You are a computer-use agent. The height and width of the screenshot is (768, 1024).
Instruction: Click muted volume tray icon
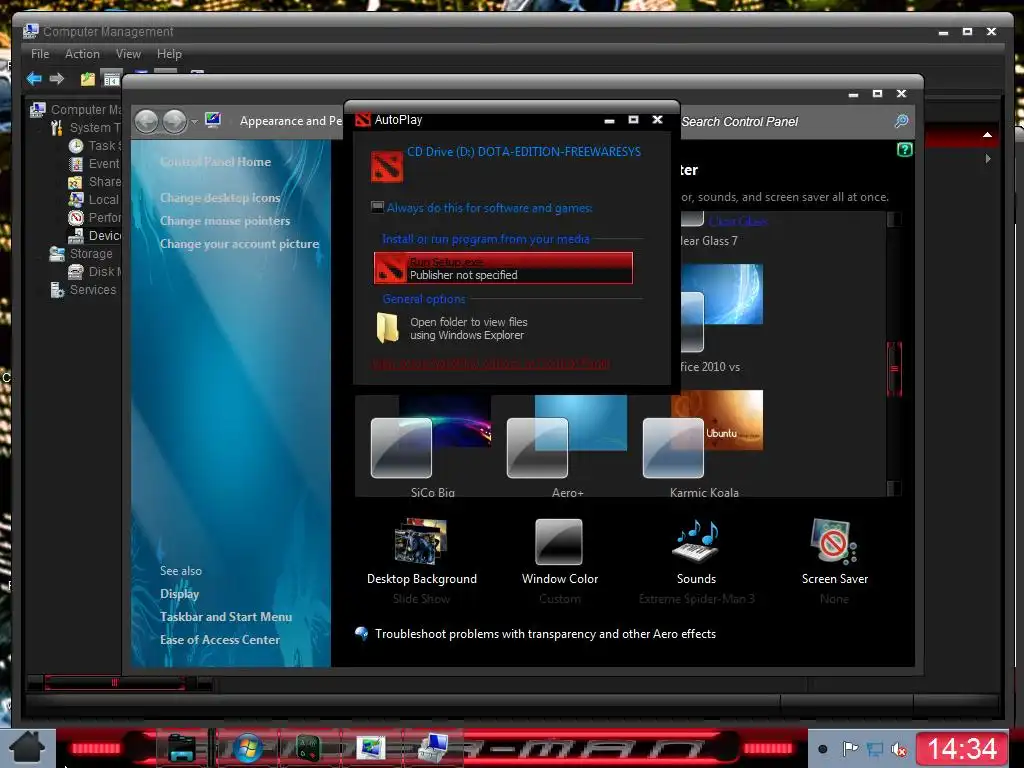click(899, 749)
